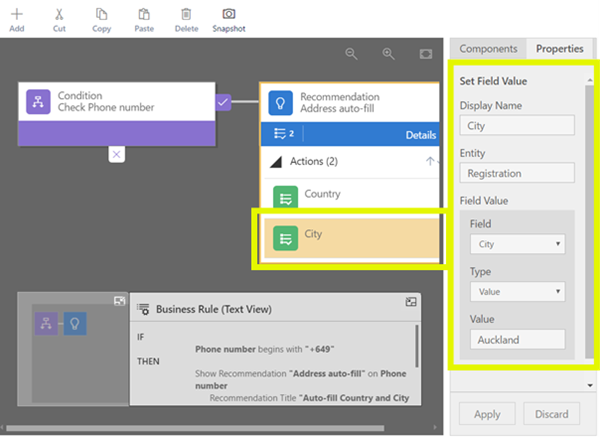Click the condition false X connector
Image resolution: width=600 pixels, height=437 pixels.
coord(117,154)
